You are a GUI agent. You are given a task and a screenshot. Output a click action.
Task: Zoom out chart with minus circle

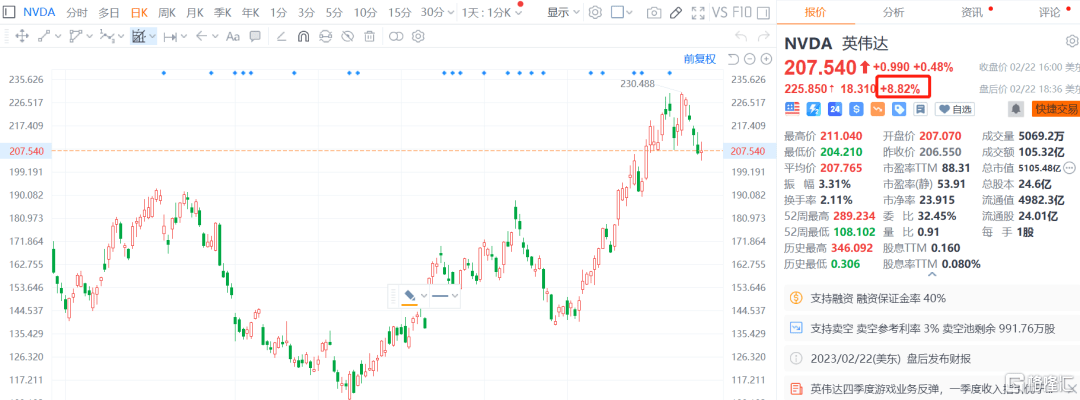749,59
